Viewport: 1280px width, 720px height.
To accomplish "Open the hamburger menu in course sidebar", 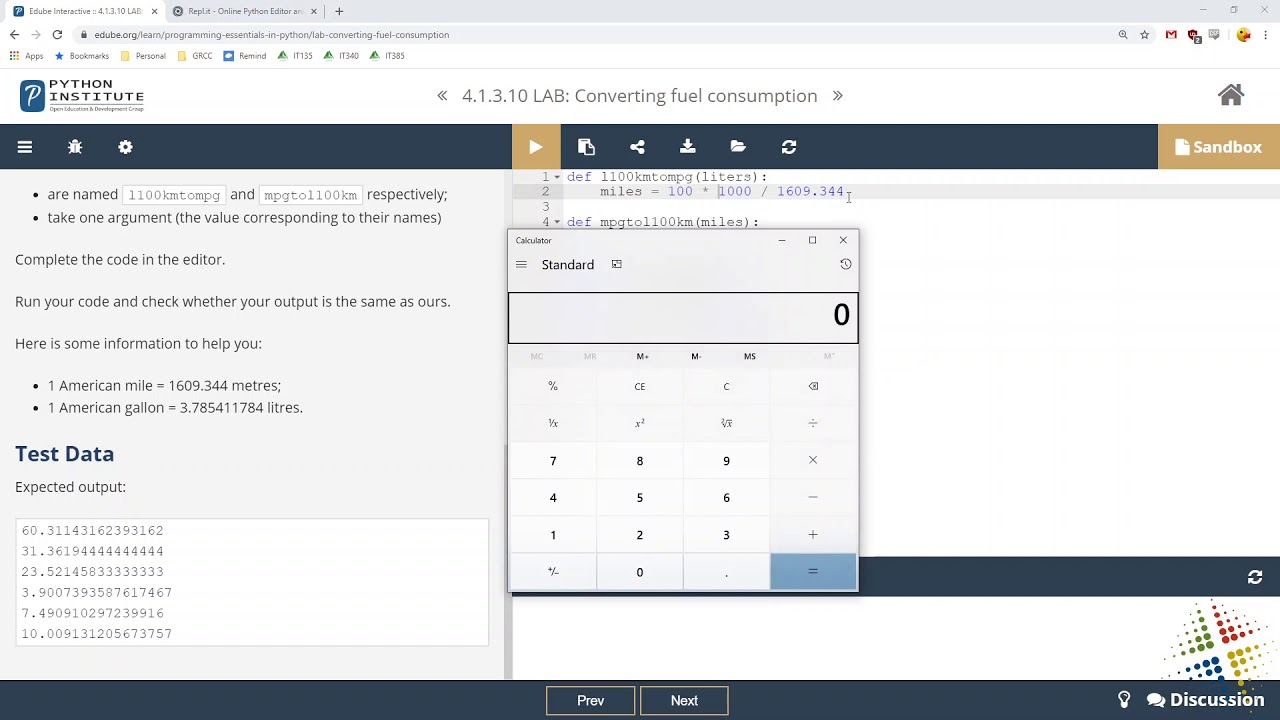I will 25,147.
